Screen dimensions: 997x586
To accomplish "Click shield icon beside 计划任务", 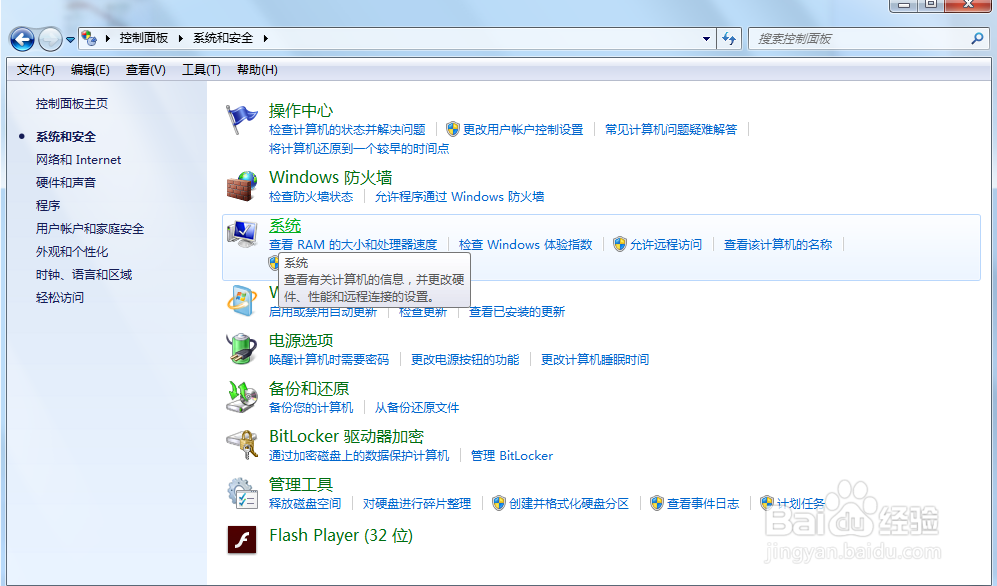I will (767, 503).
